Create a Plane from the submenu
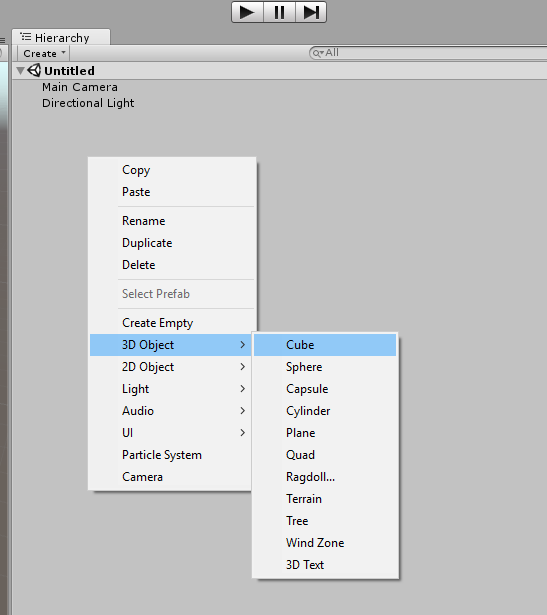 pos(325,433)
